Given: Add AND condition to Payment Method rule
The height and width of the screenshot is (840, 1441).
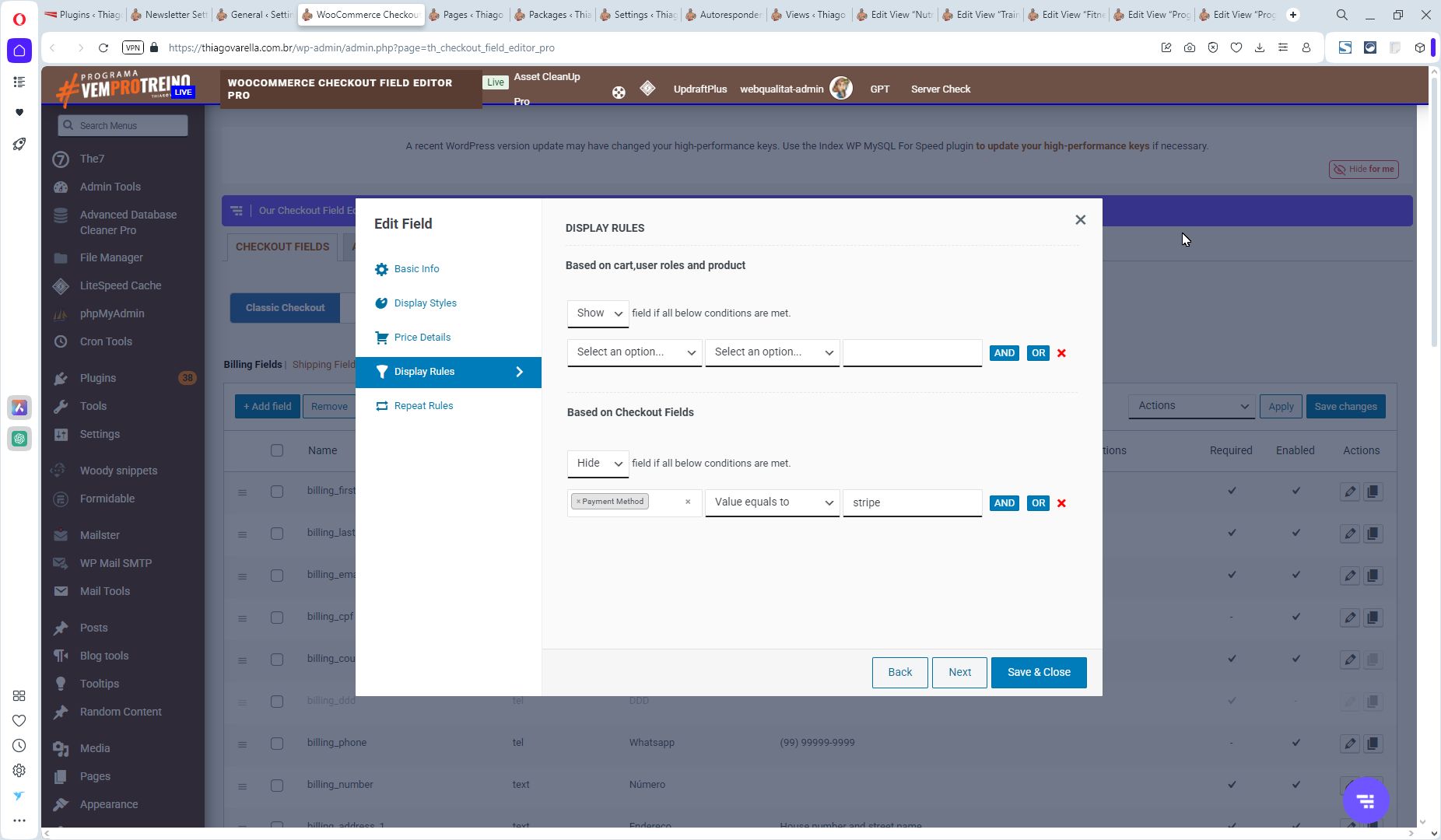Looking at the screenshot, I should 1004,503.
